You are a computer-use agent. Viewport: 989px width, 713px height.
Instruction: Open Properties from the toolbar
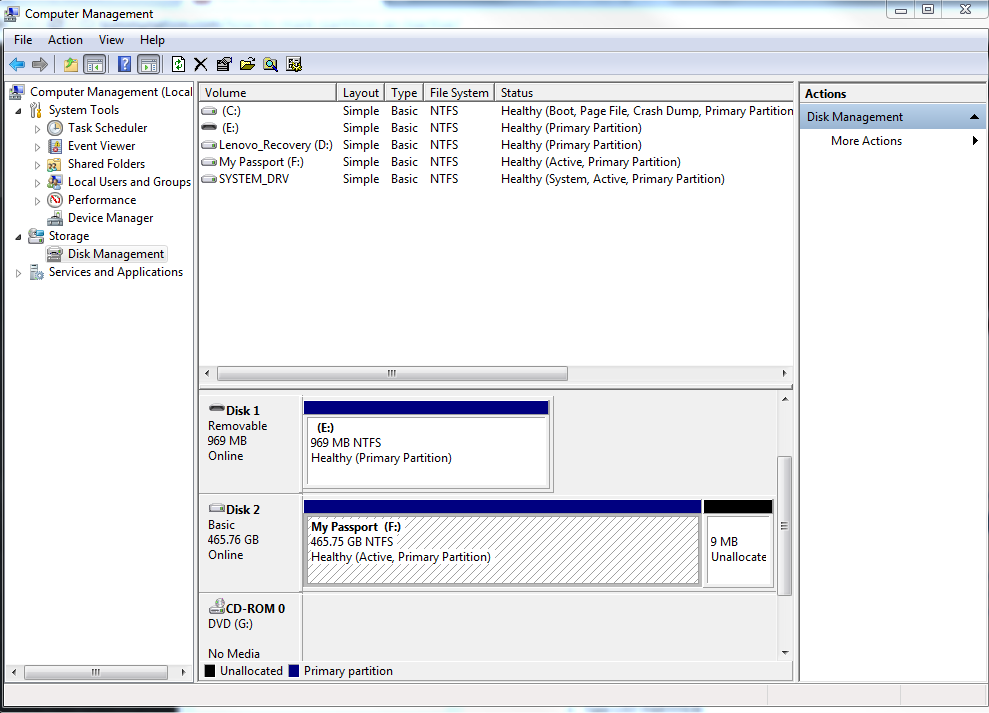(222, 63)
